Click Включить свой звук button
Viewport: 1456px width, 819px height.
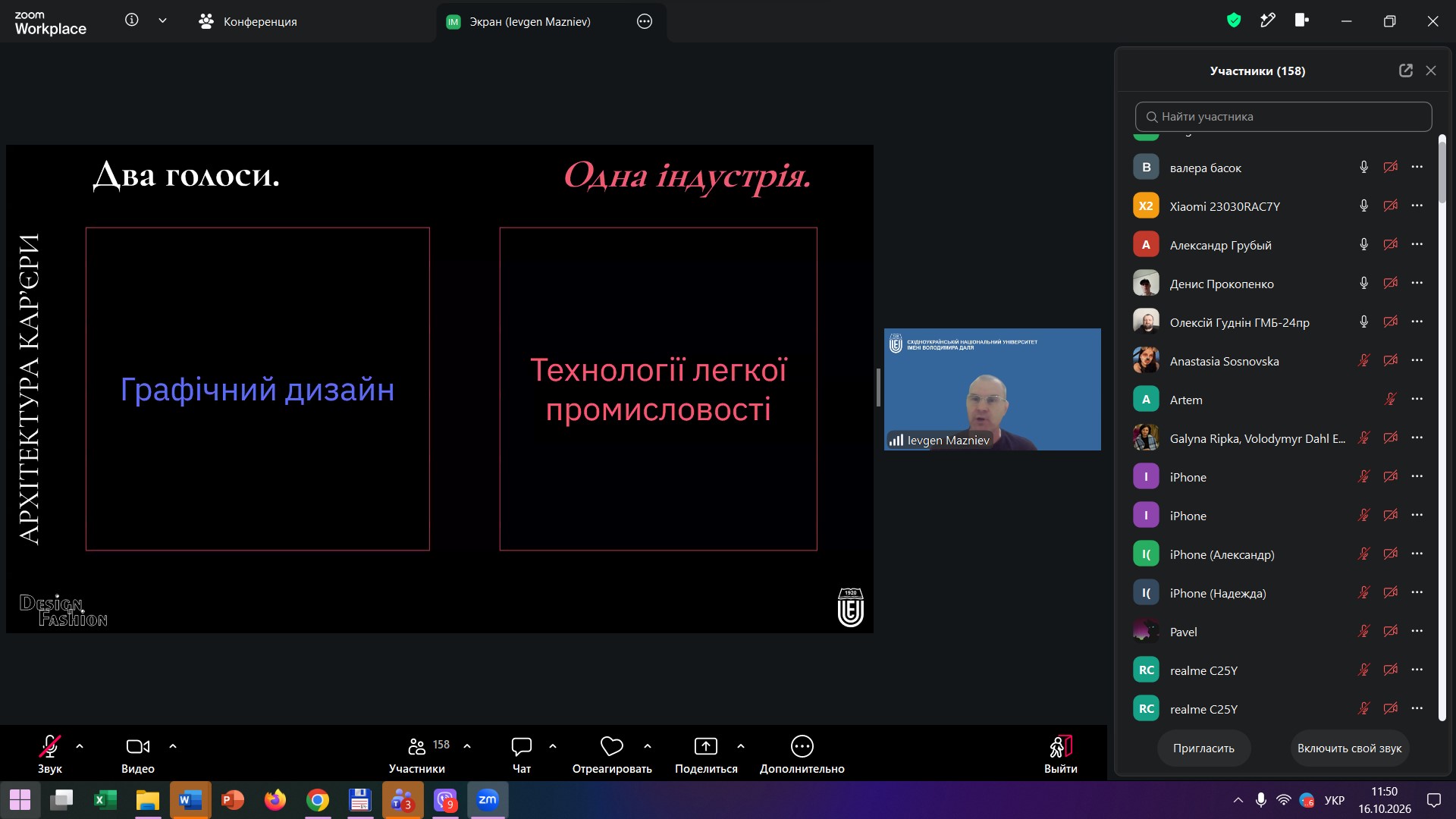click(1349, 748)
